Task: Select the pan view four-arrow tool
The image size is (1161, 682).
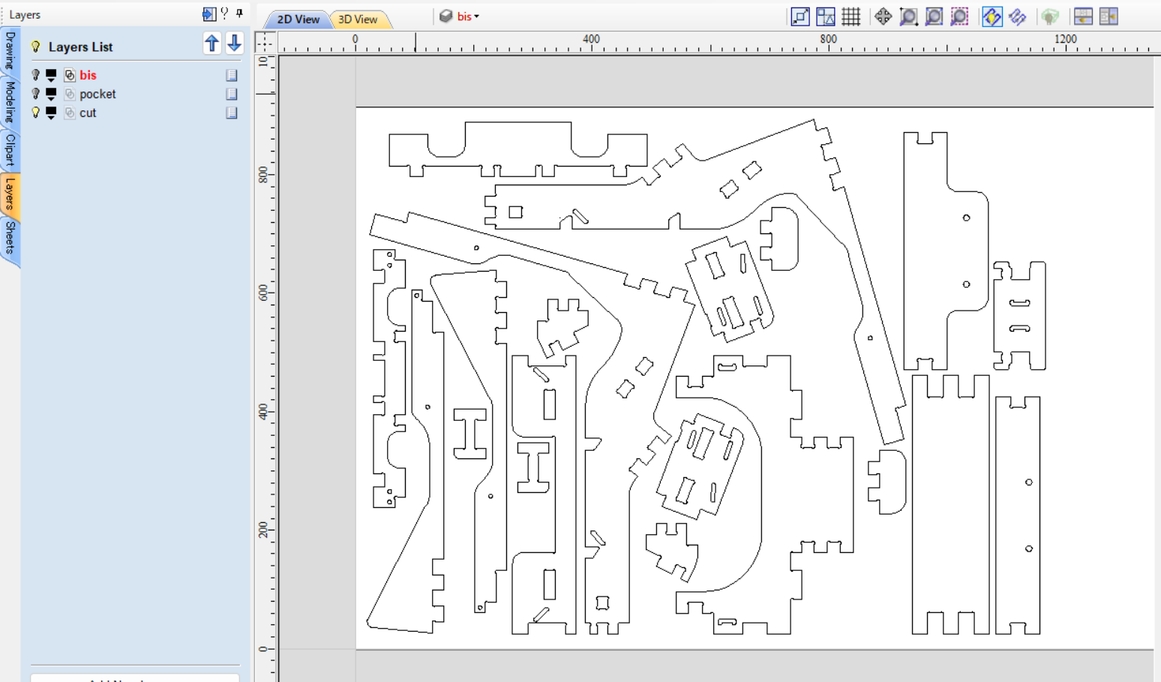Action: pyautogui.click(x=883, y=16)
